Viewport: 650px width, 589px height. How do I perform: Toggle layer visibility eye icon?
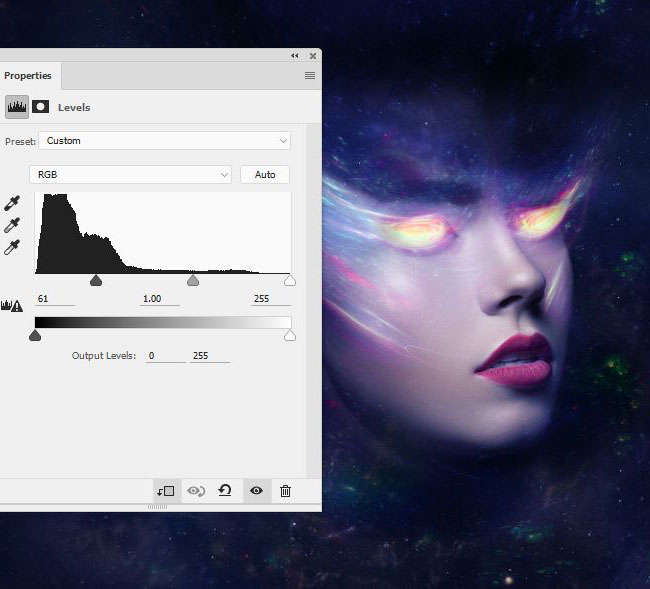point(257,491)
